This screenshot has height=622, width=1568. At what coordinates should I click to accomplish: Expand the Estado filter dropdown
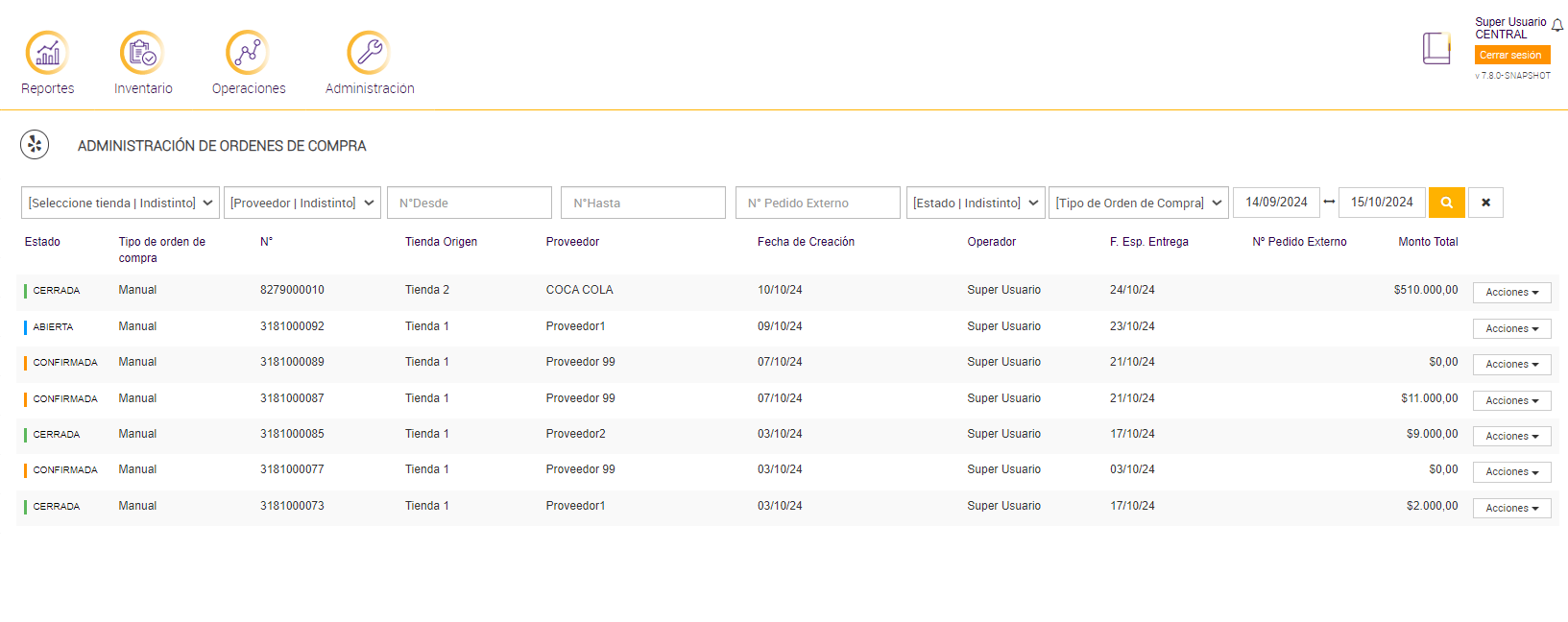[976, 203]
